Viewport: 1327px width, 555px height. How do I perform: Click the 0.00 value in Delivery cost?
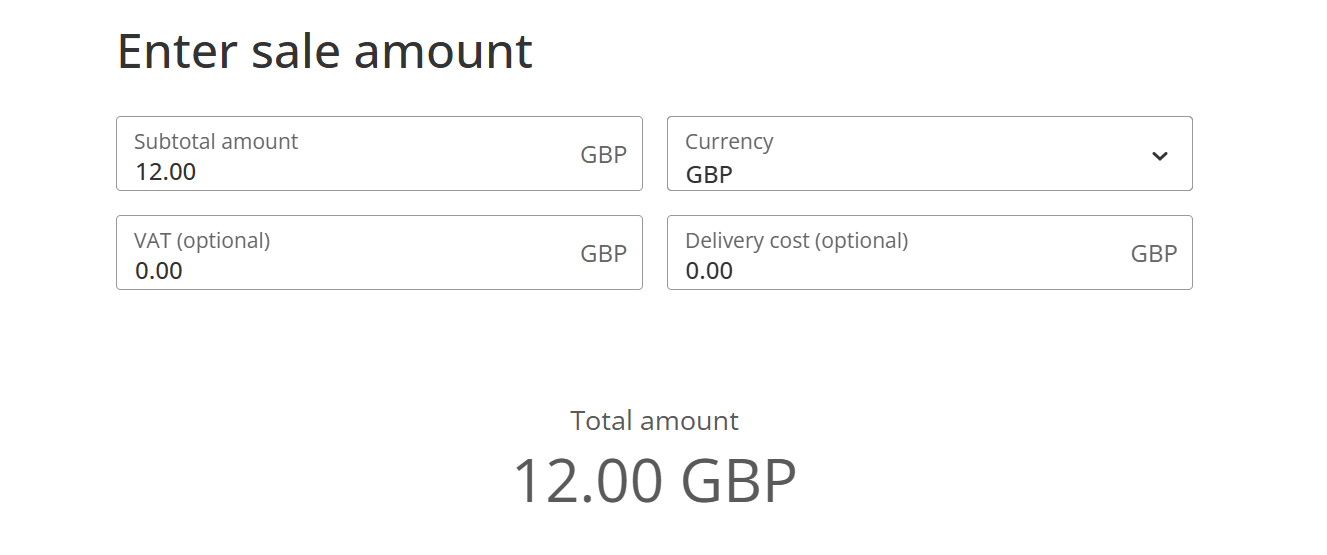[709, 271]
